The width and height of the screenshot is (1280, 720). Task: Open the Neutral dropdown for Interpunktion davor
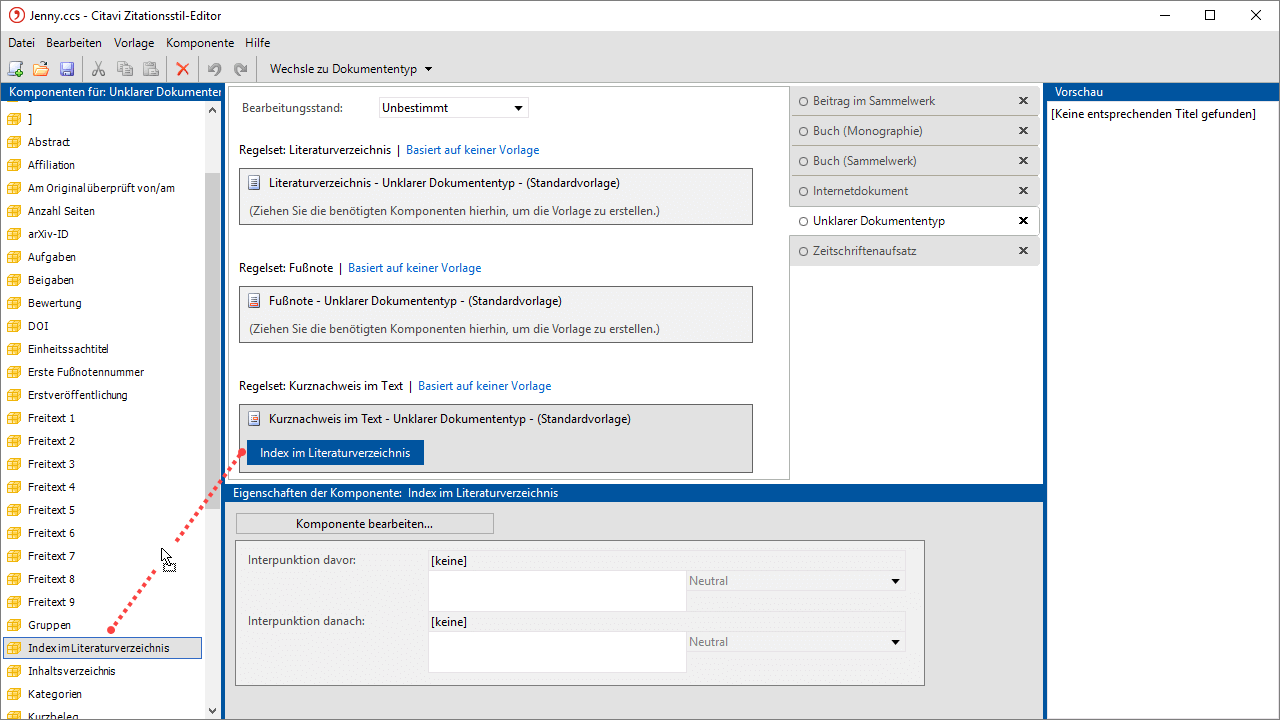(x=895, y=581)
